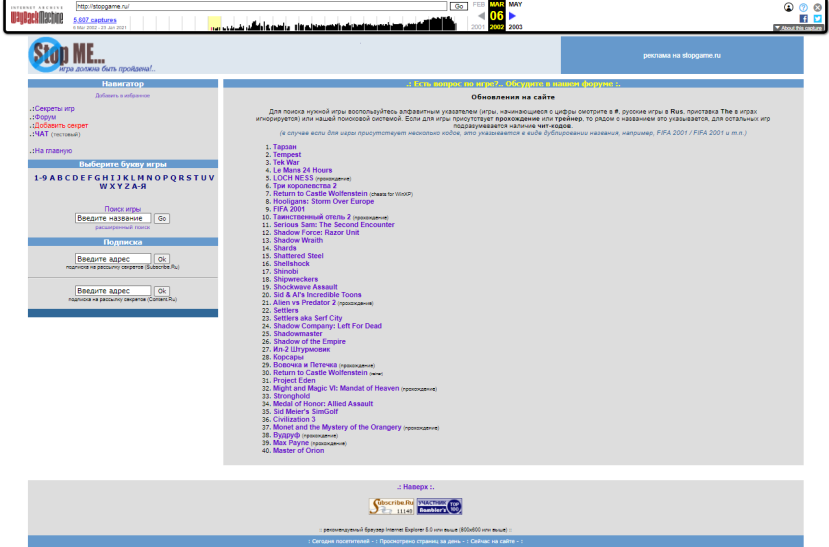Click game search name field
The image size is (829, 547).
(x=113, y=218)
